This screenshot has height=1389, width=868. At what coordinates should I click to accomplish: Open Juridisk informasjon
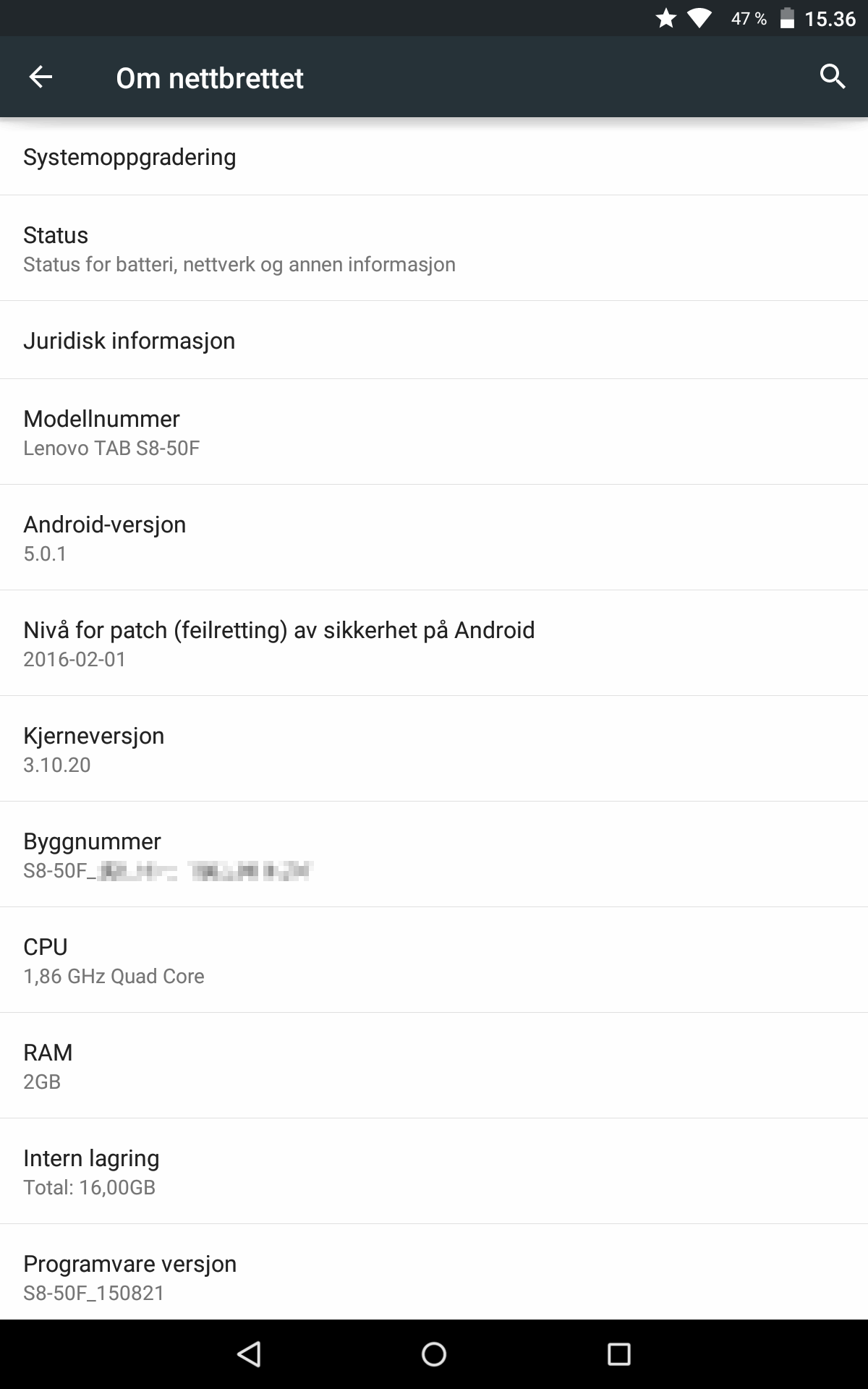pos(434,340)
